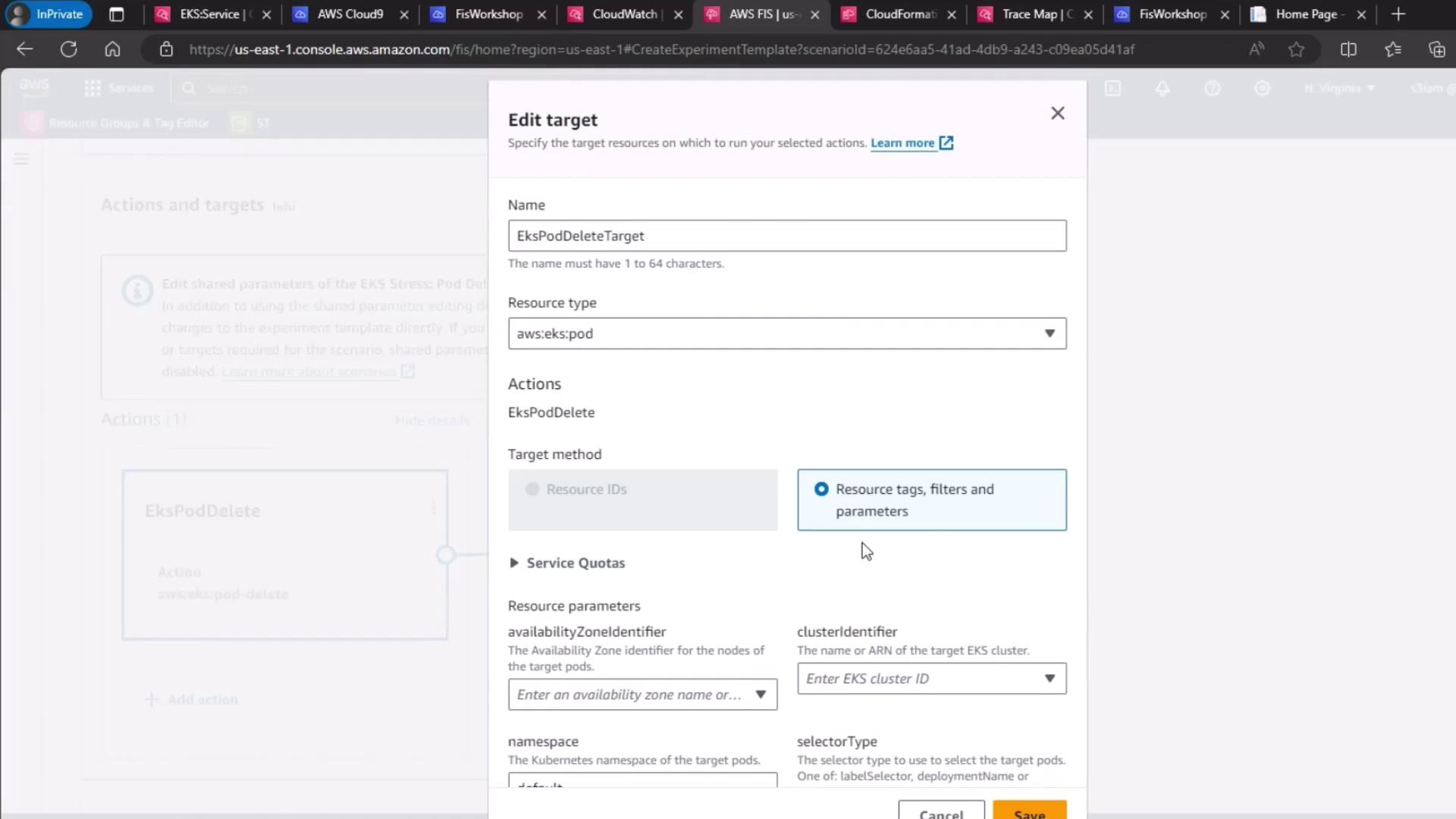Click the browser refresh icon
This screenshot has height=819, width=1456.
click(x=68, y=49)
